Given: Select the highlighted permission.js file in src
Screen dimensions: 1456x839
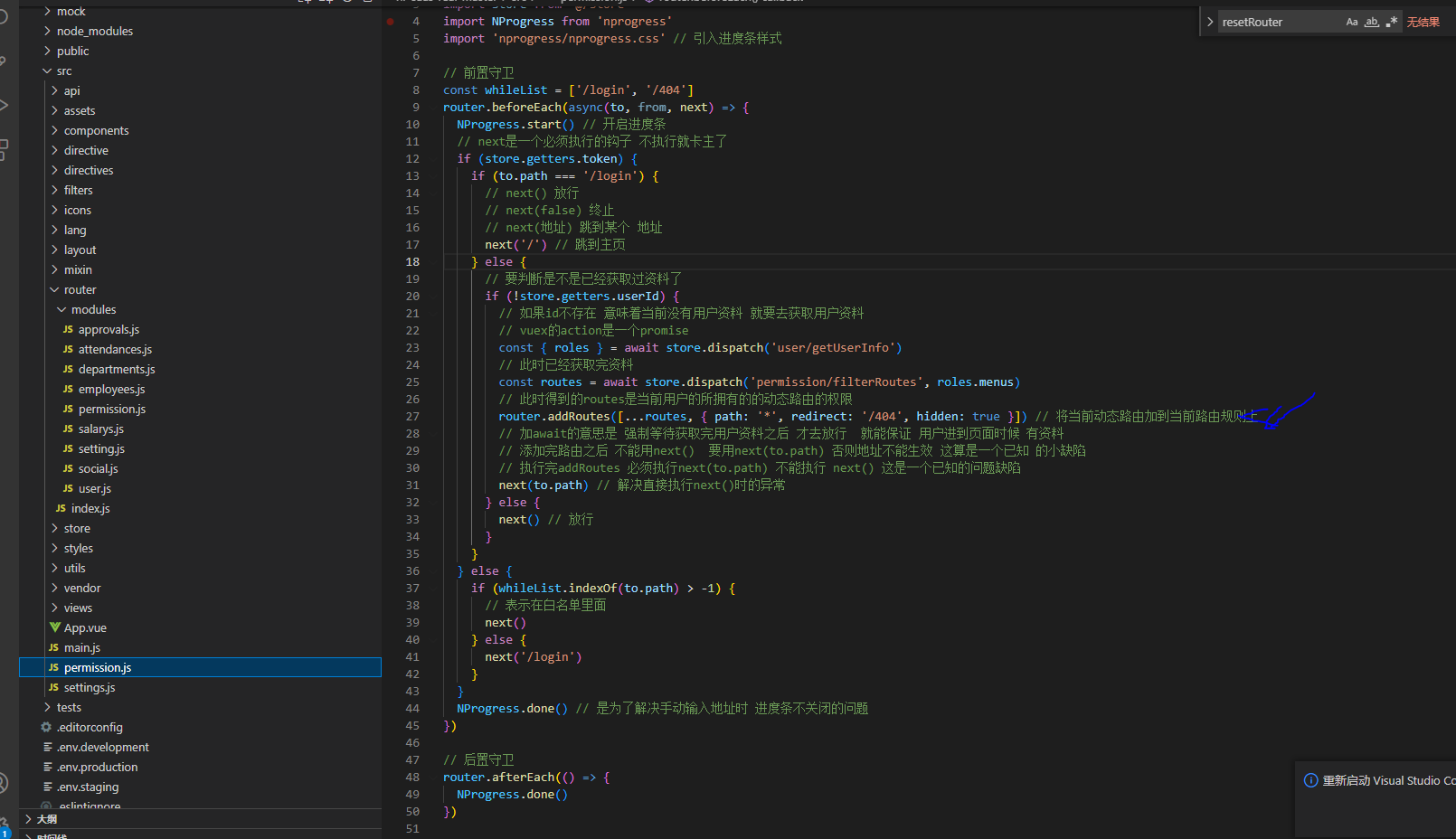Looking at the screenshot, I should coord(200,667).
